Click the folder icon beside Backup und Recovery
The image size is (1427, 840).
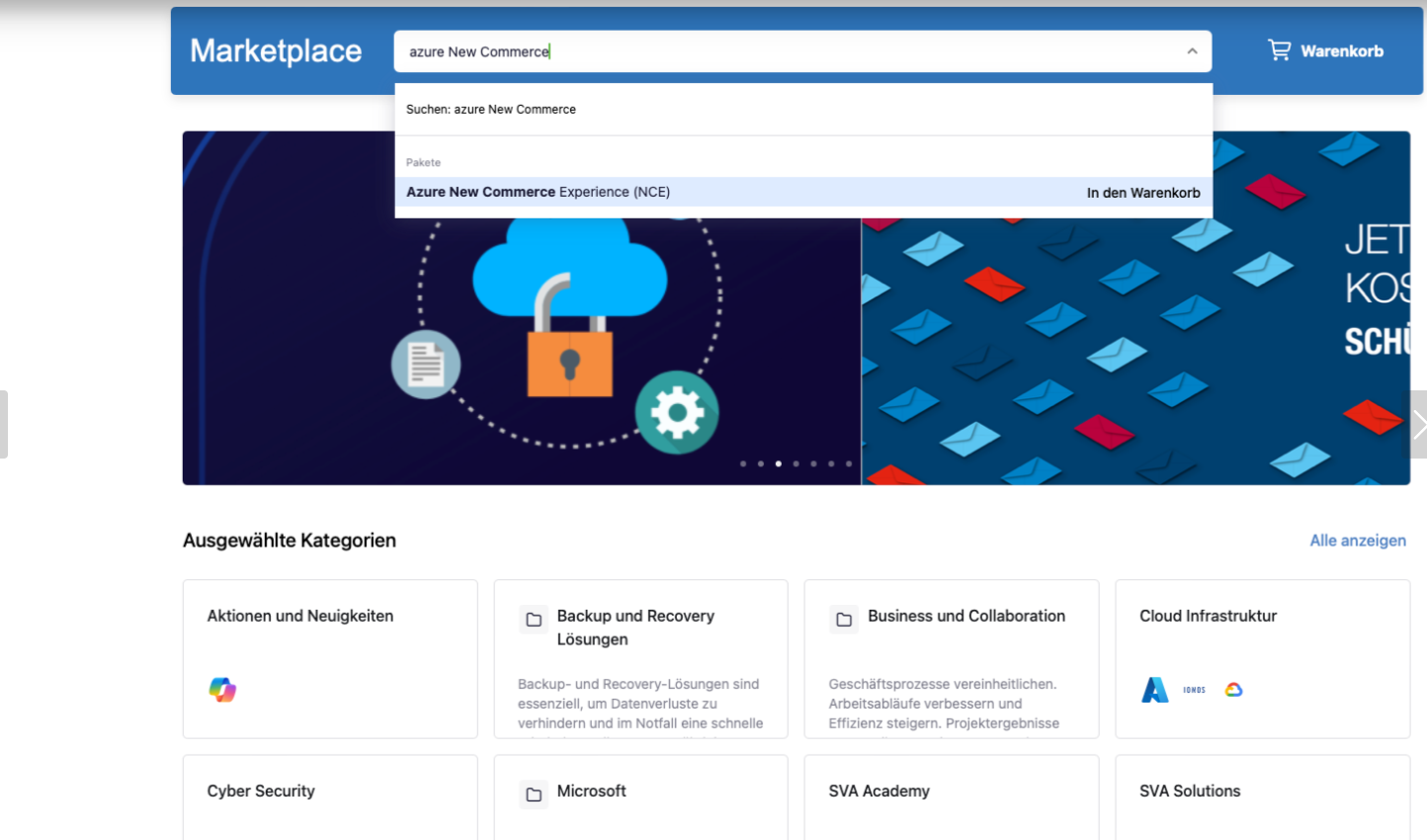pyautogui.click(x=534, y=620)
